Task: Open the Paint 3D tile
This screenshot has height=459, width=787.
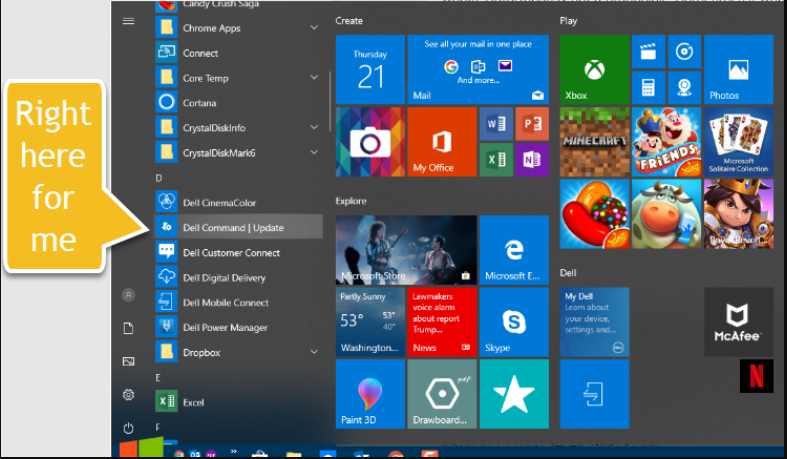Action: (370, 394)
